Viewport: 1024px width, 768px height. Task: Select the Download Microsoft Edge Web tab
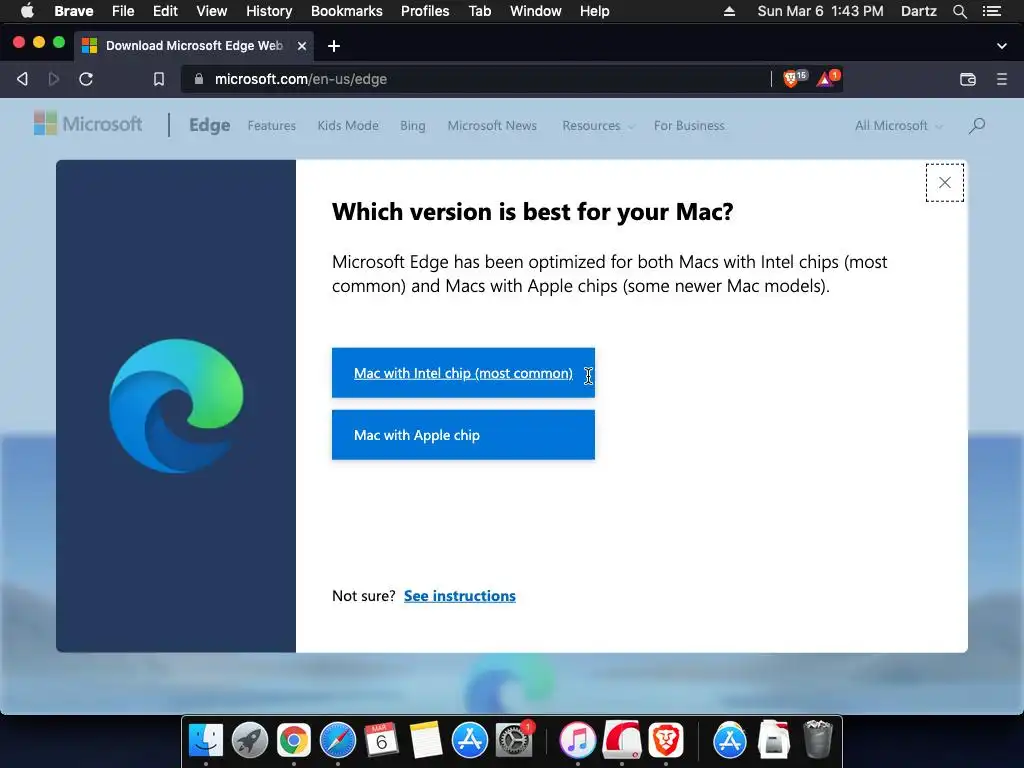pos(194,46)
